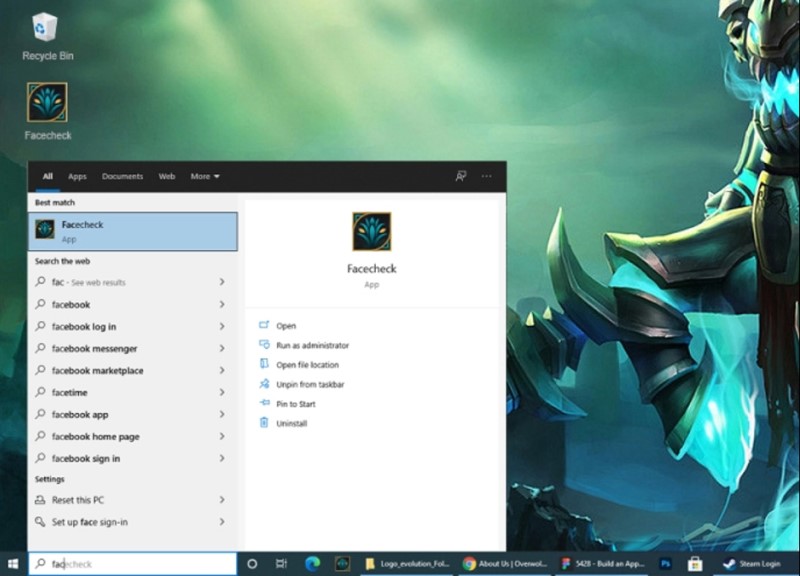This screenshot has height=576, width=800.
Task: Click the search feedback icon
Action: pyautogui.click(x=461, y=176)
